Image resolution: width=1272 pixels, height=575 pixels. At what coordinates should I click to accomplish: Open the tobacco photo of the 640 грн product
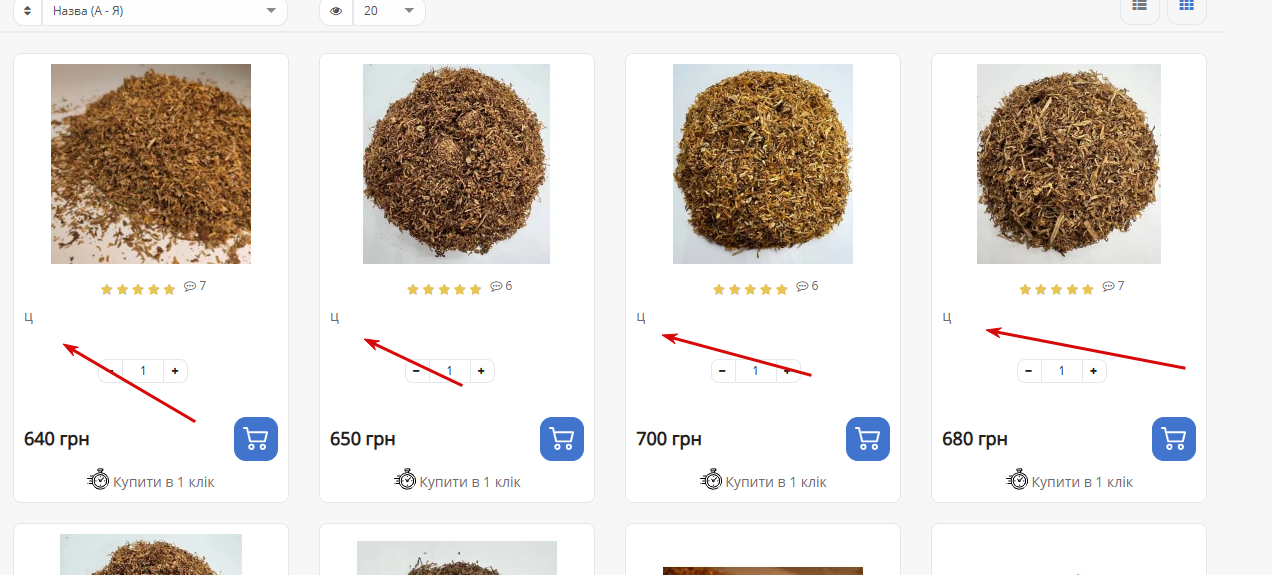[x=151, y=164]
